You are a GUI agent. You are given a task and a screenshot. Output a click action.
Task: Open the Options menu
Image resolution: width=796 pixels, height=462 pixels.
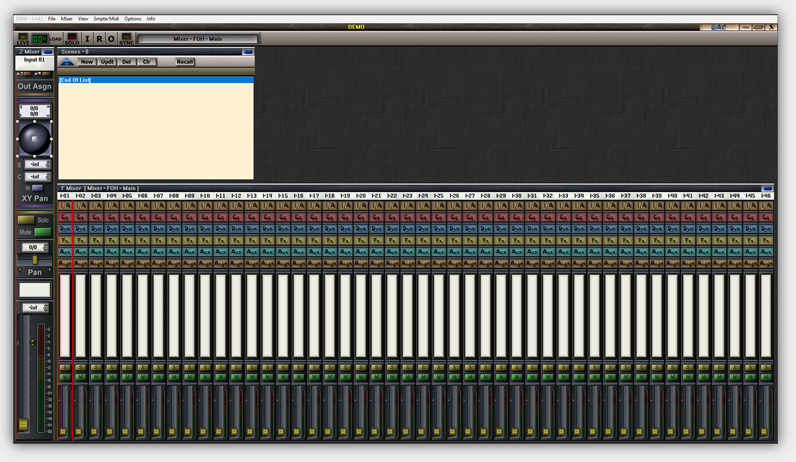pos(132,18)
